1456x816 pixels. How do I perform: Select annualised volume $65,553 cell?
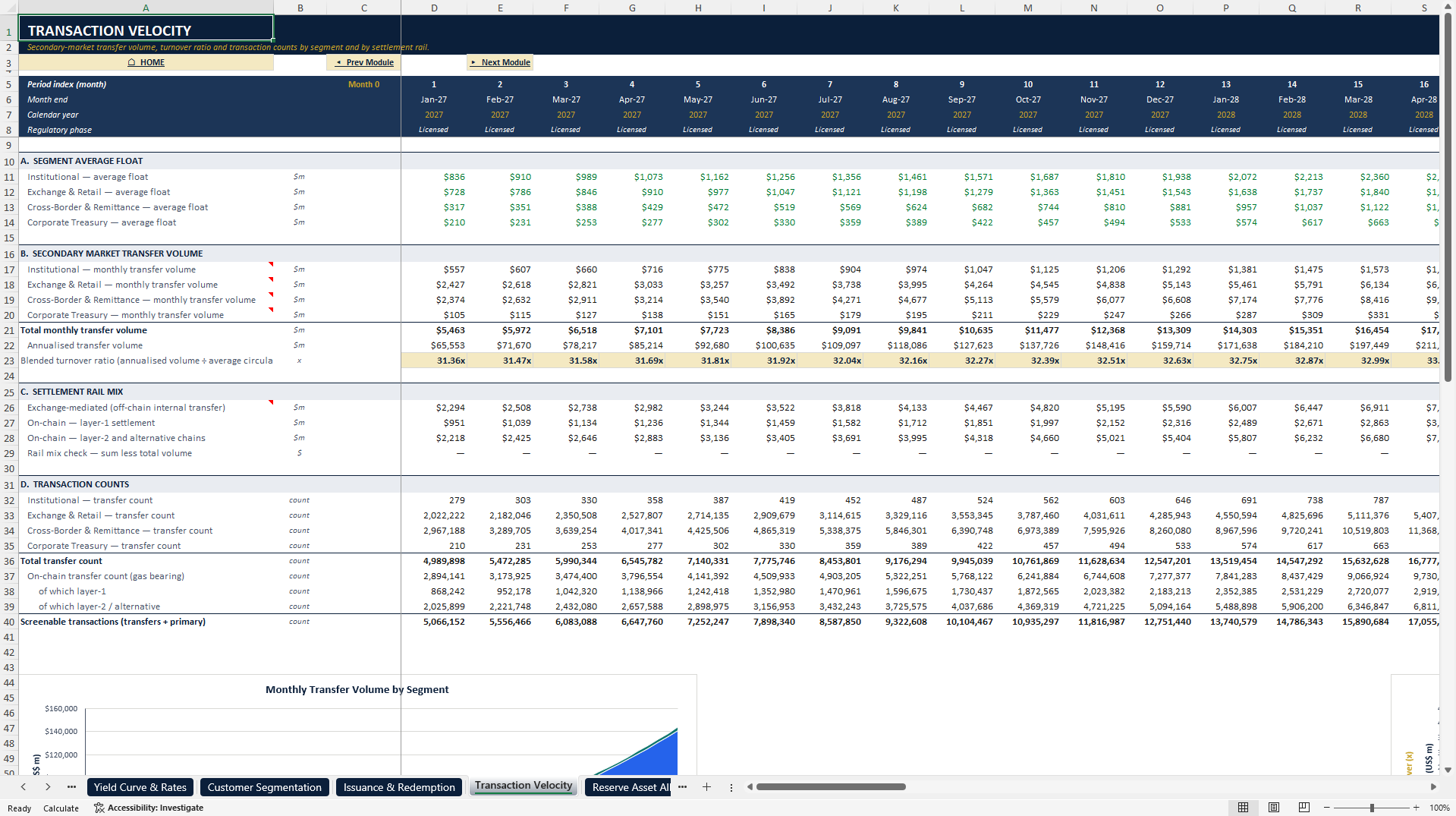tap(434, 345)
